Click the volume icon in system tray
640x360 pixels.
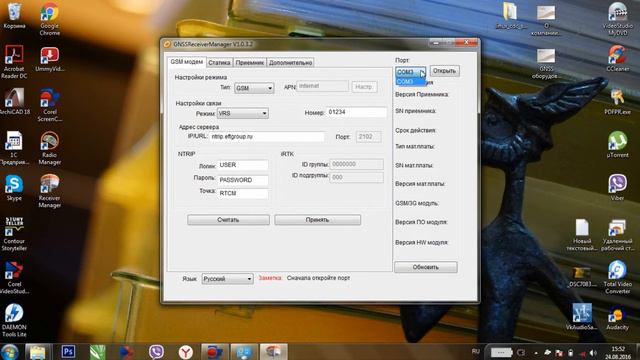click(x=593, y=353)
